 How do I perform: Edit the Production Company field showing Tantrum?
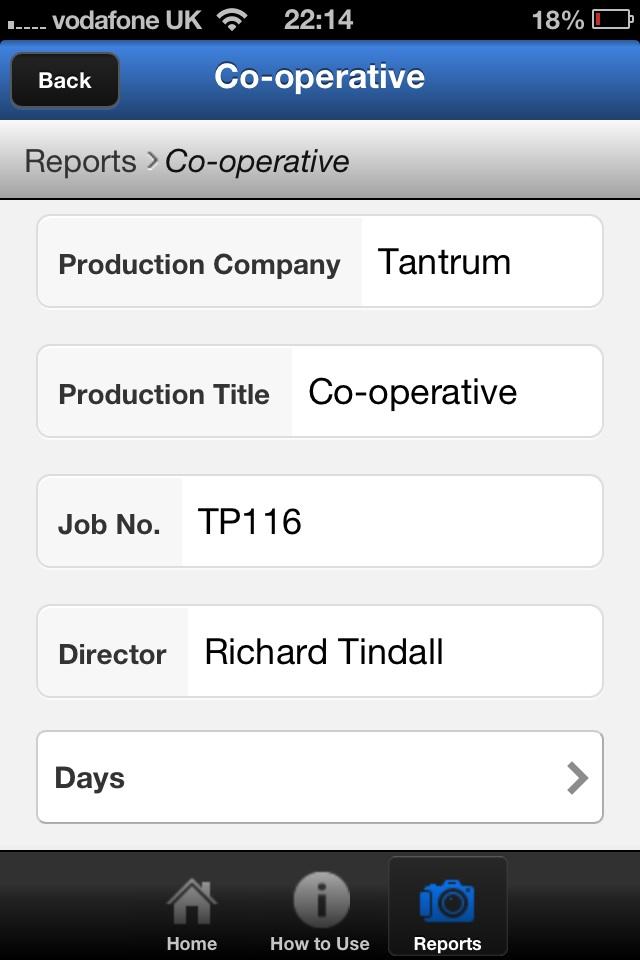tap(481, 262)
